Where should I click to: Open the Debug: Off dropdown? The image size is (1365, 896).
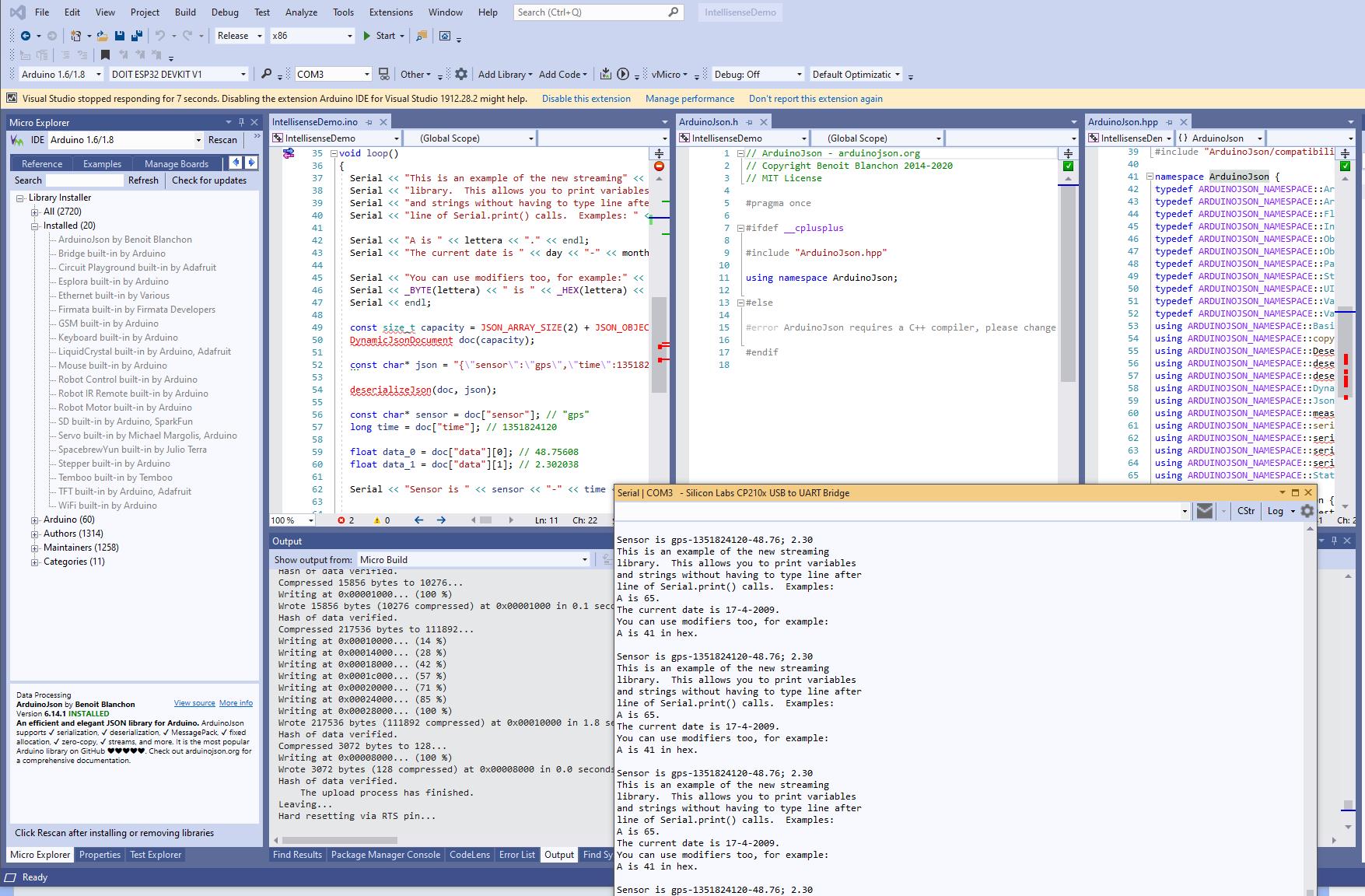[x=758, y=74]
